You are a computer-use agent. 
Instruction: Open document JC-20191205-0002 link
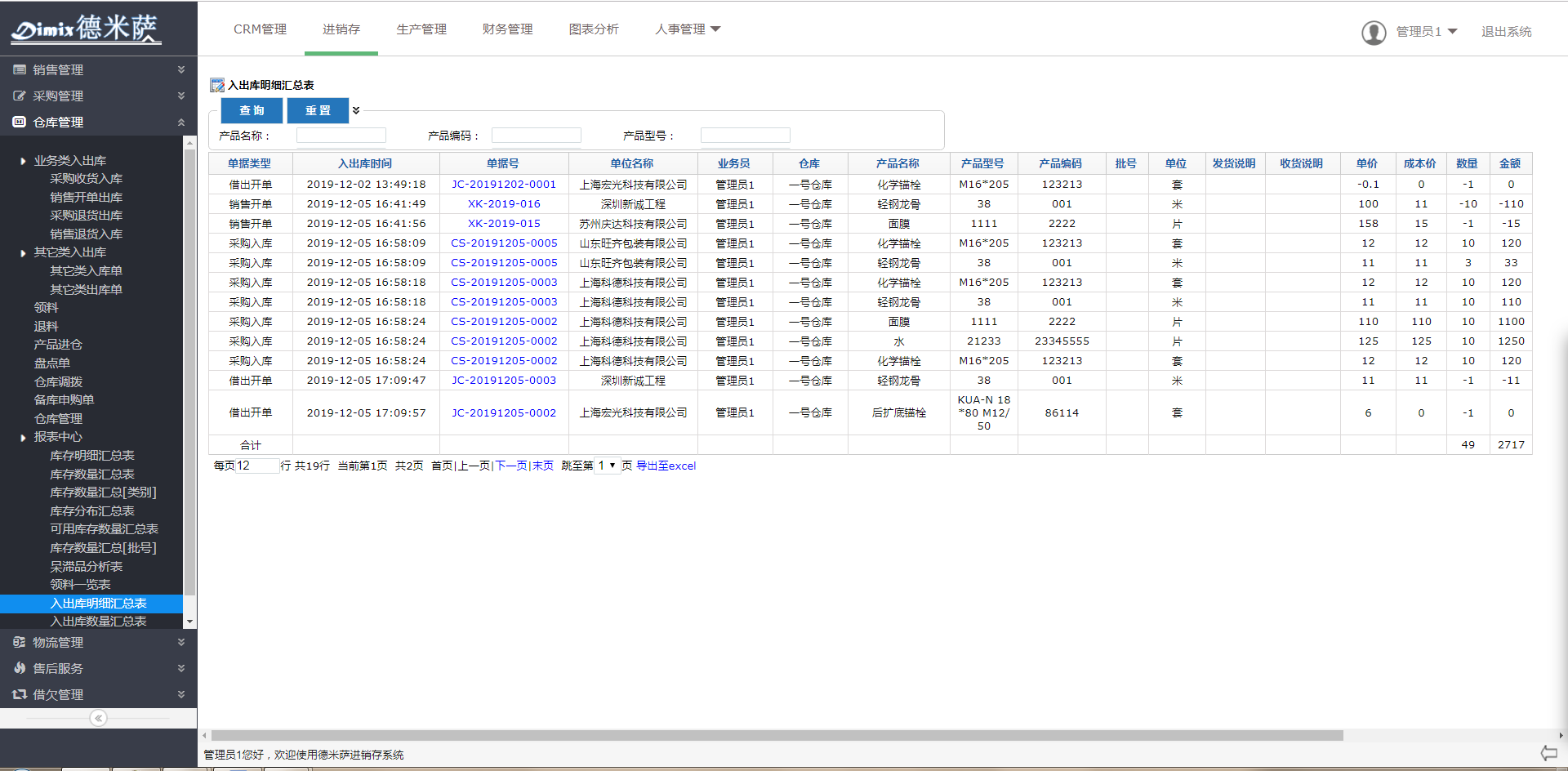pos(504,413)
